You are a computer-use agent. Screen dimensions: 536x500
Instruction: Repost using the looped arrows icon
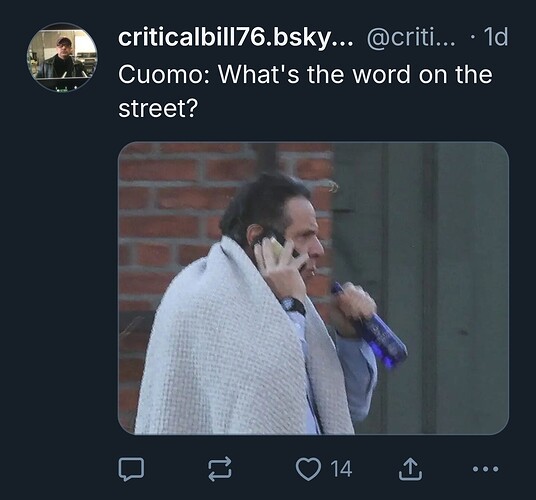point(220,469)
